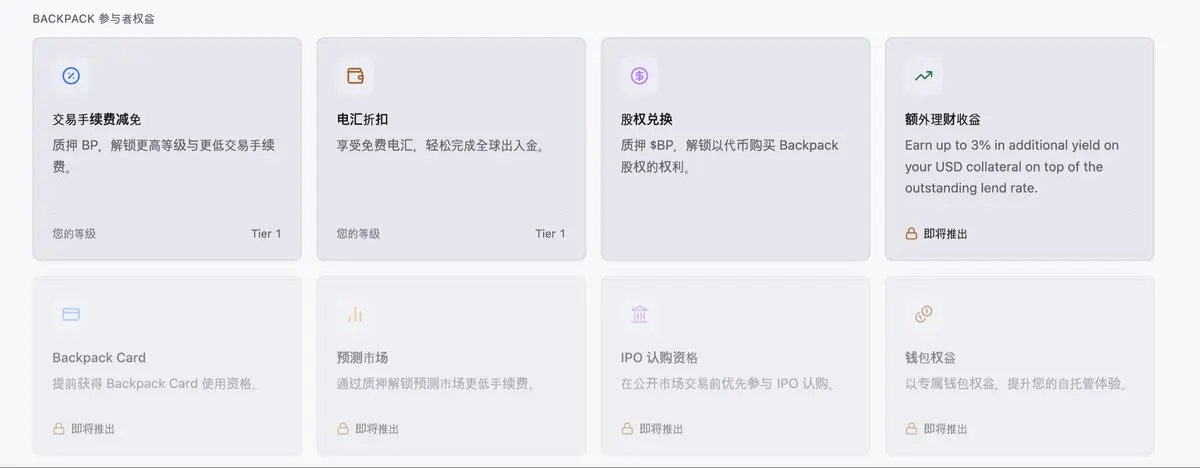The height and width of the screenshot is (468, 1200).
Task: Click 即将推出 text in 预测市场 card
Action: [x=377, y=428]
